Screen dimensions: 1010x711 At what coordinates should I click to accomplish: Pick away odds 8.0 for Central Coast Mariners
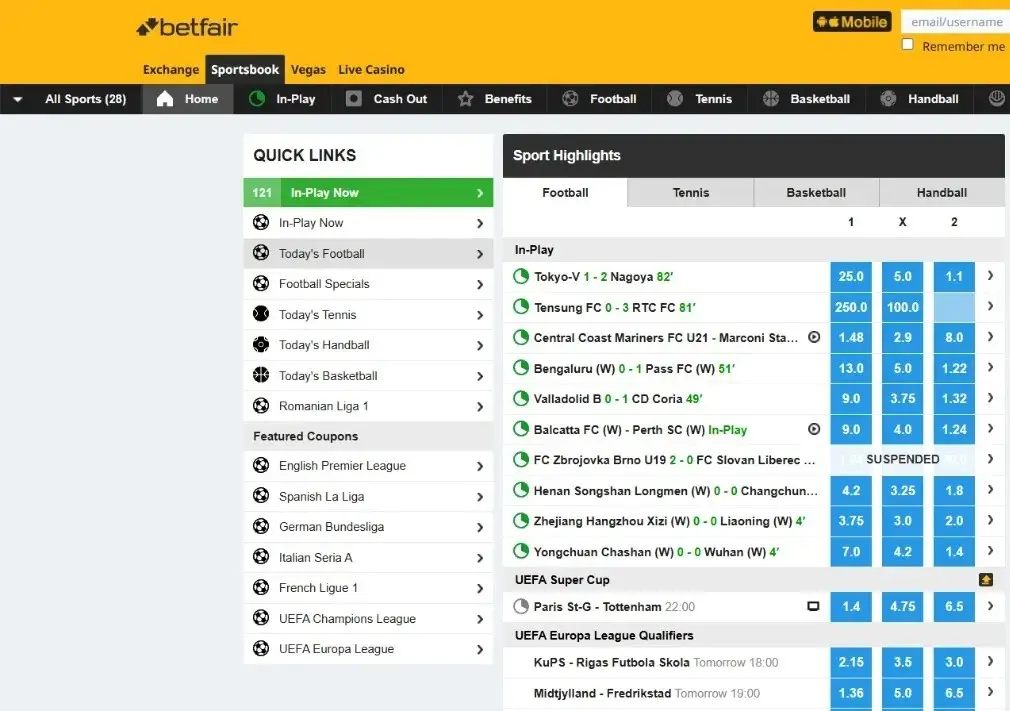954,337
